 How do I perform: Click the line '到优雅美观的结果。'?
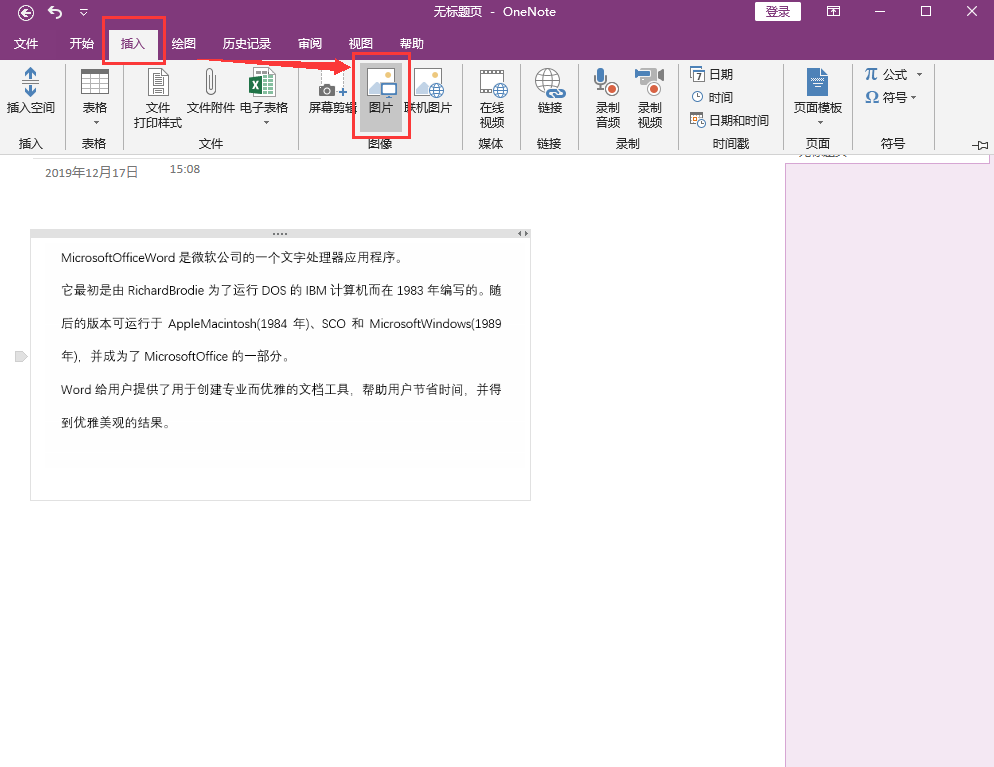116,422
